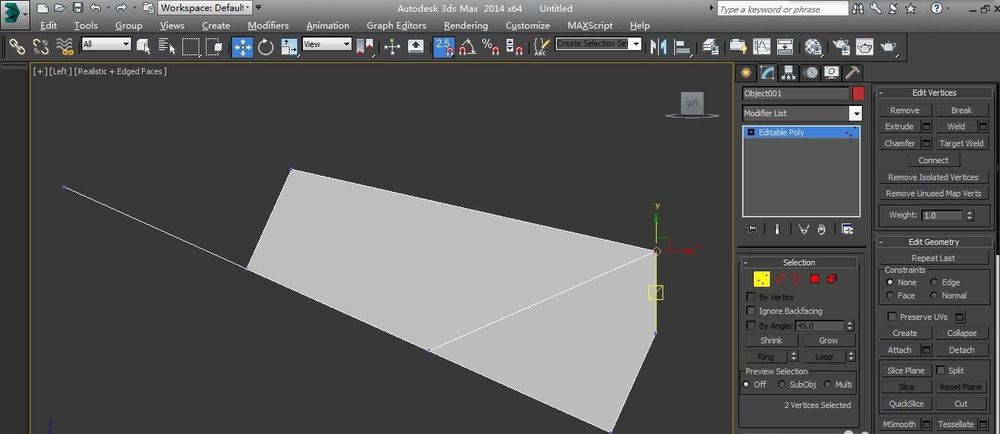Select the Select and Move tool

pyautogui.click(x=242, y=46)
